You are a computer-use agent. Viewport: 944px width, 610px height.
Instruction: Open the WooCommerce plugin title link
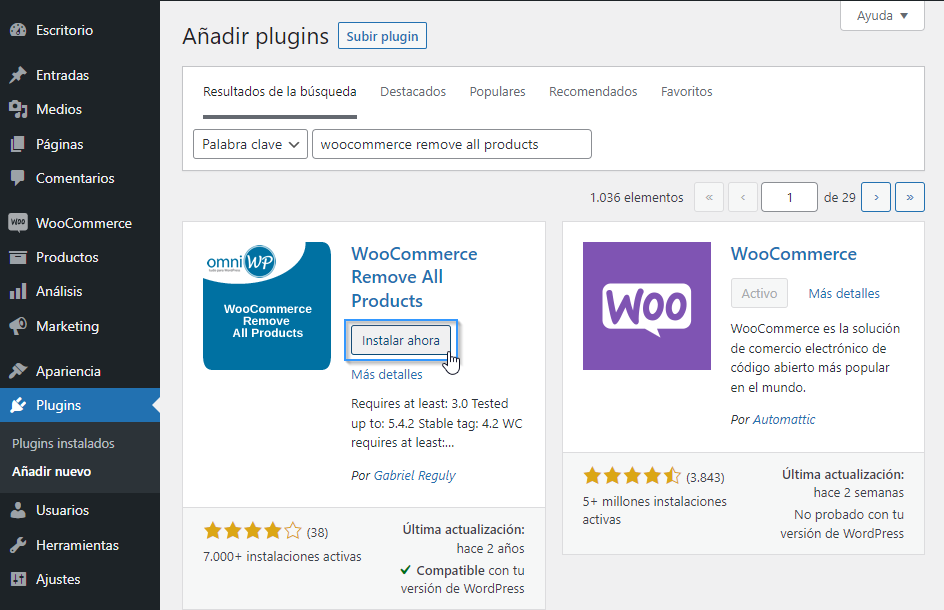[793, 254]
